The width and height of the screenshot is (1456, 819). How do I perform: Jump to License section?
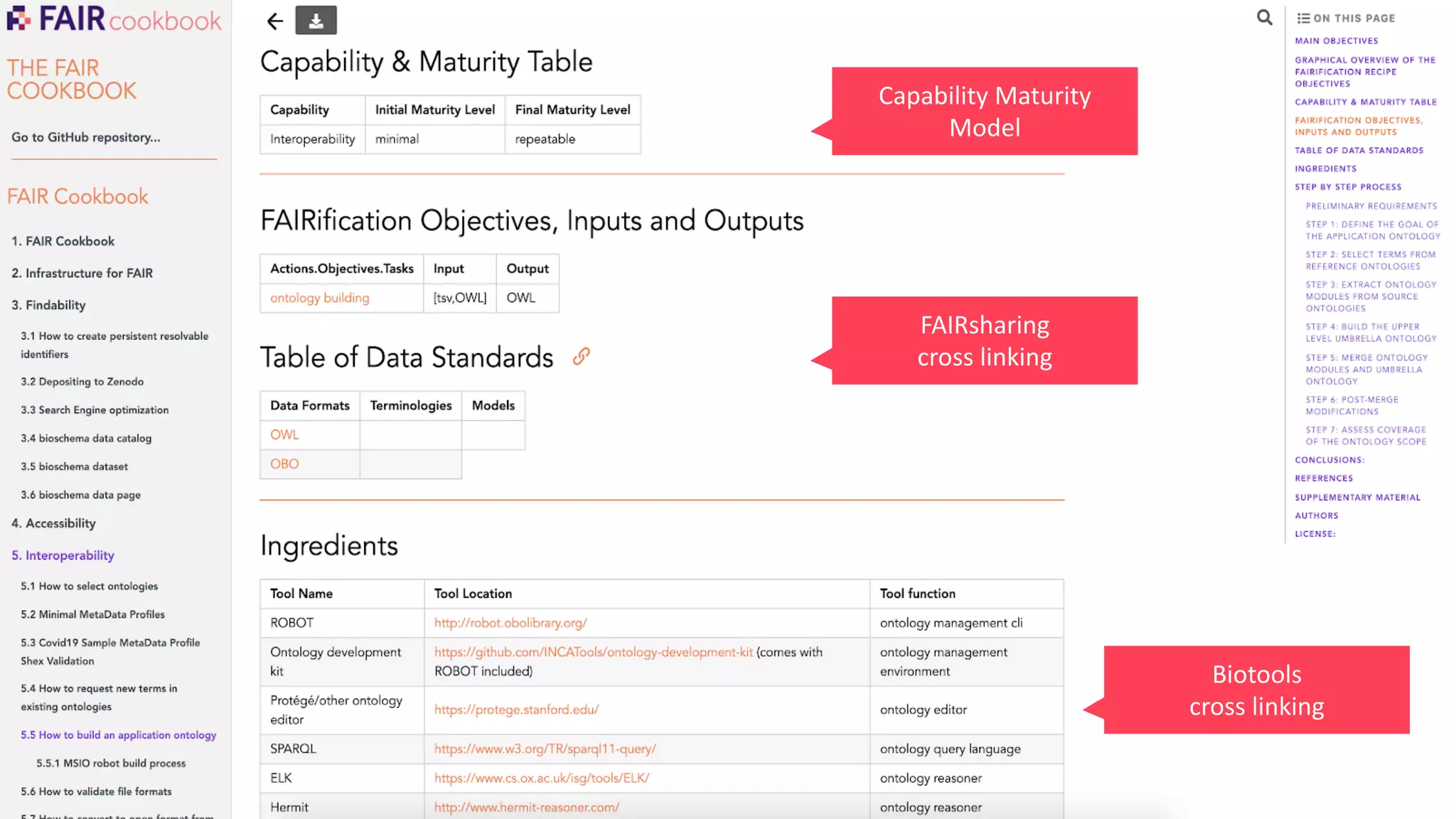(1315, 534)
